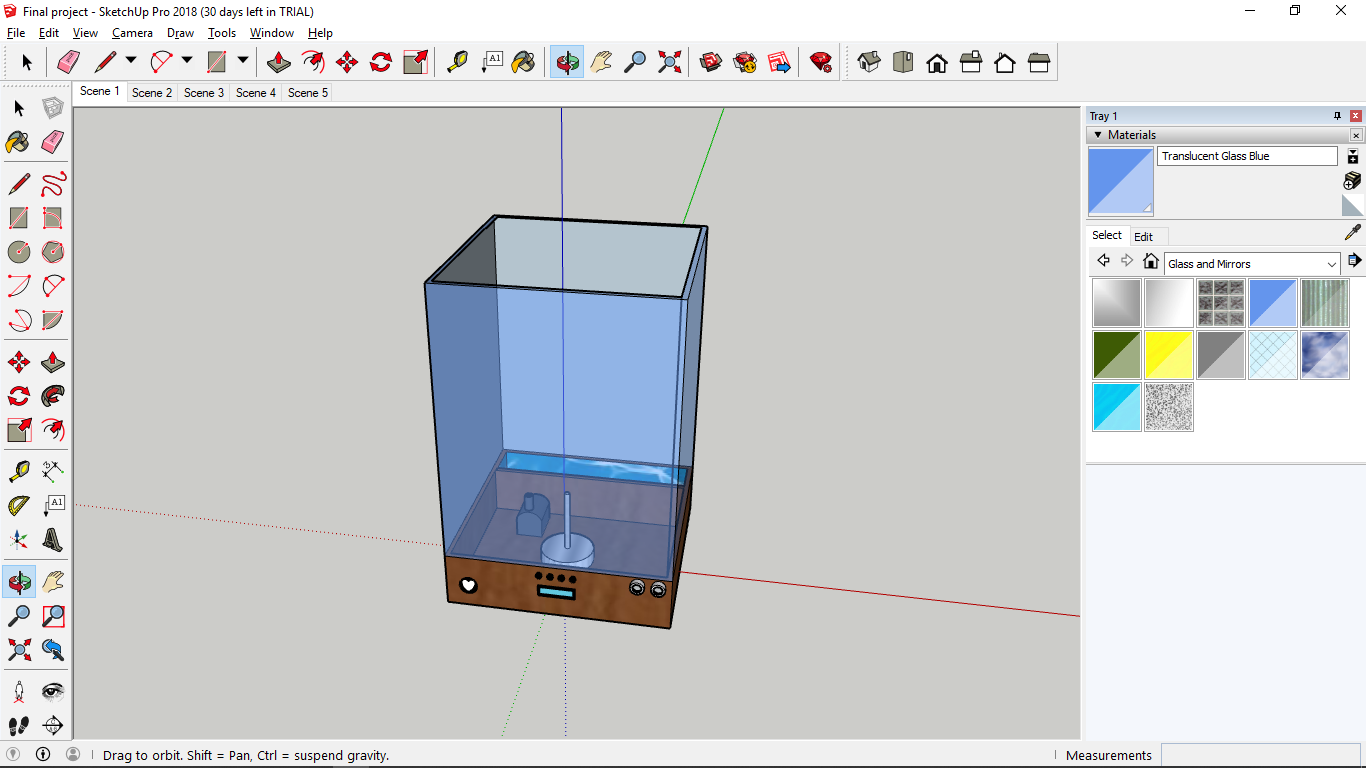Open the dropdown arrow beside the pencil tool
The image size is (1366, 768).
131,62
